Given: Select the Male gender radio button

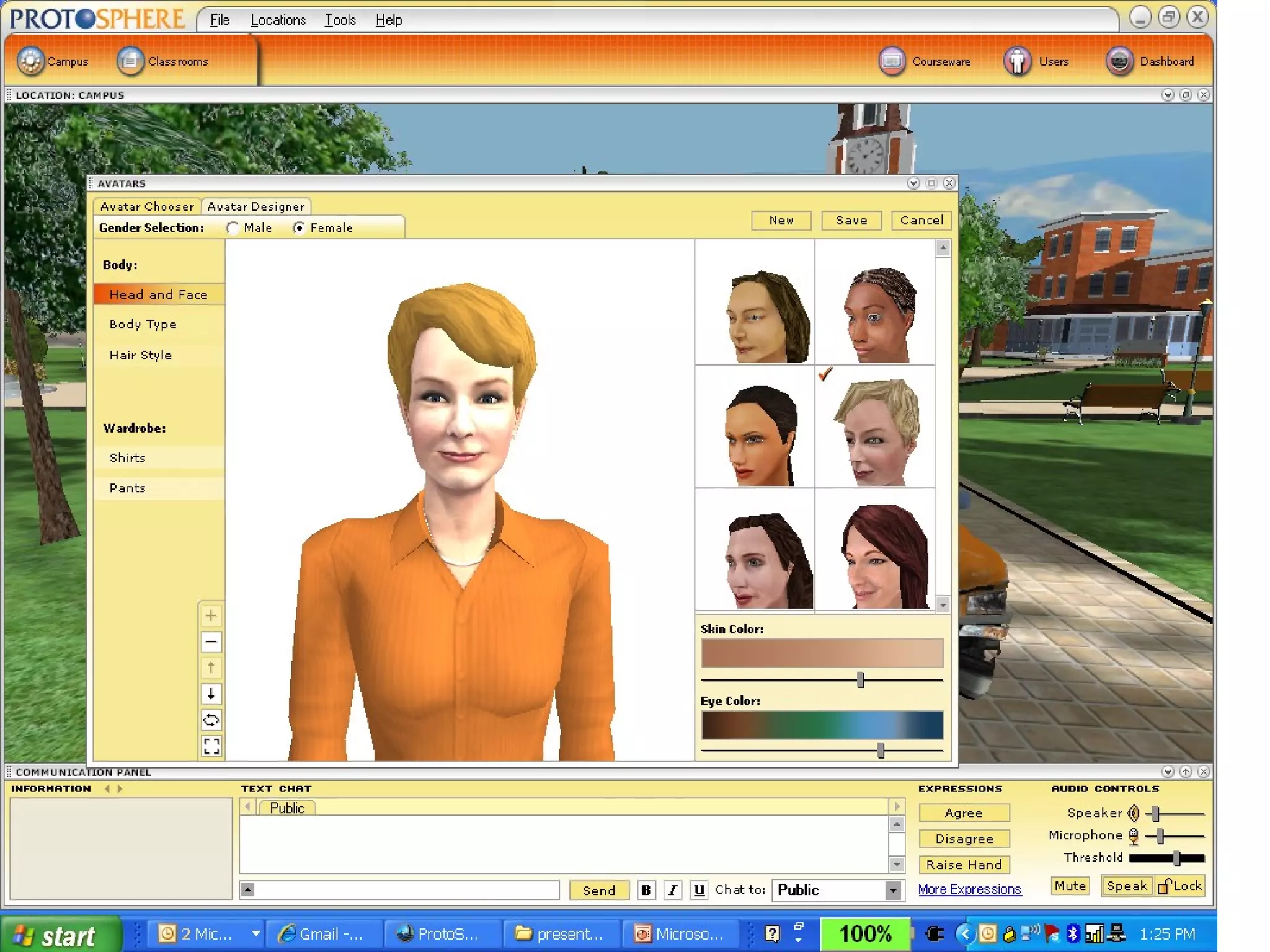Looking at the screenshot, I should tap(233, 228).
